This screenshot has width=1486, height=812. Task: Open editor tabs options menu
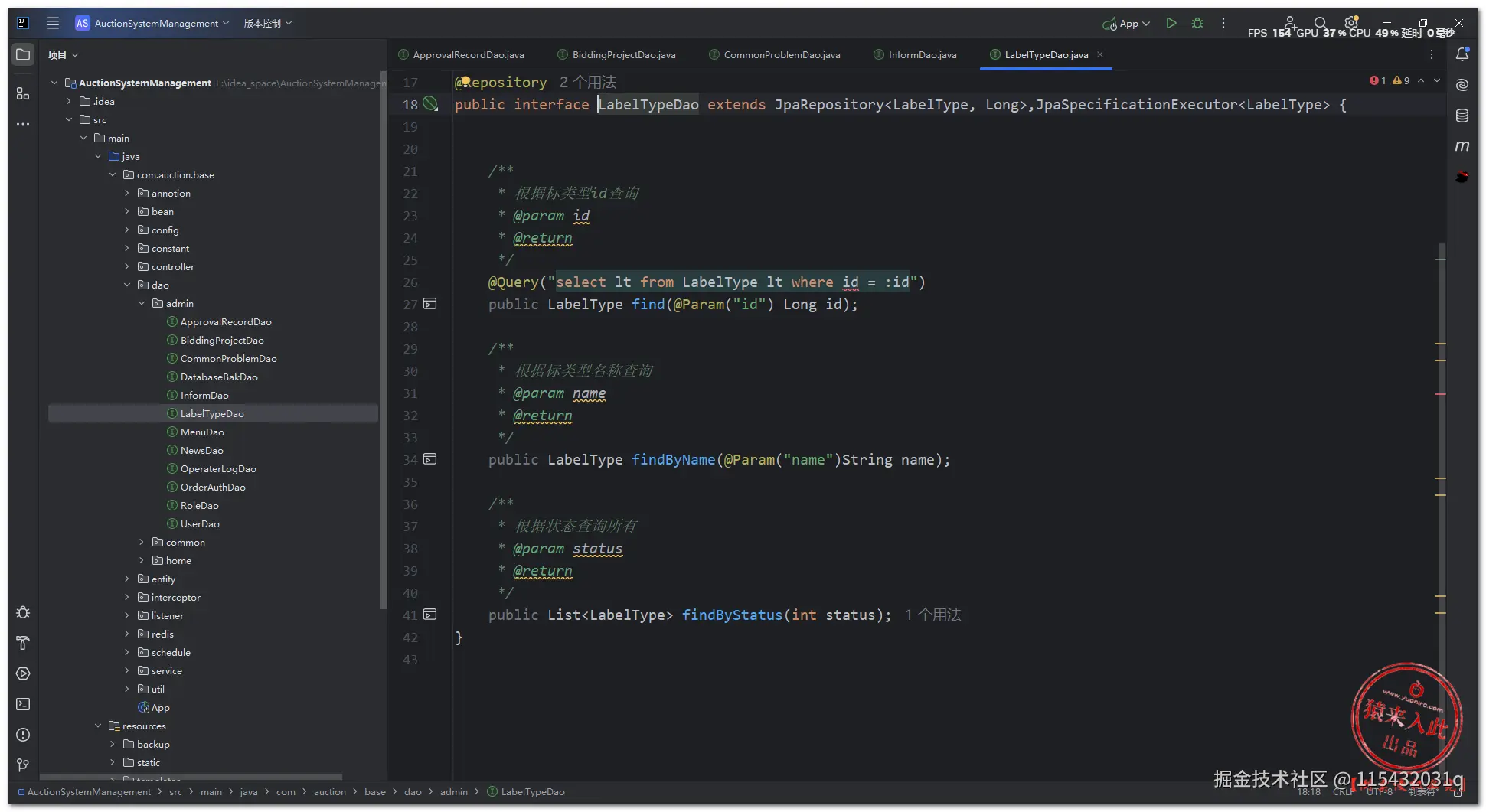(1432, 54)
